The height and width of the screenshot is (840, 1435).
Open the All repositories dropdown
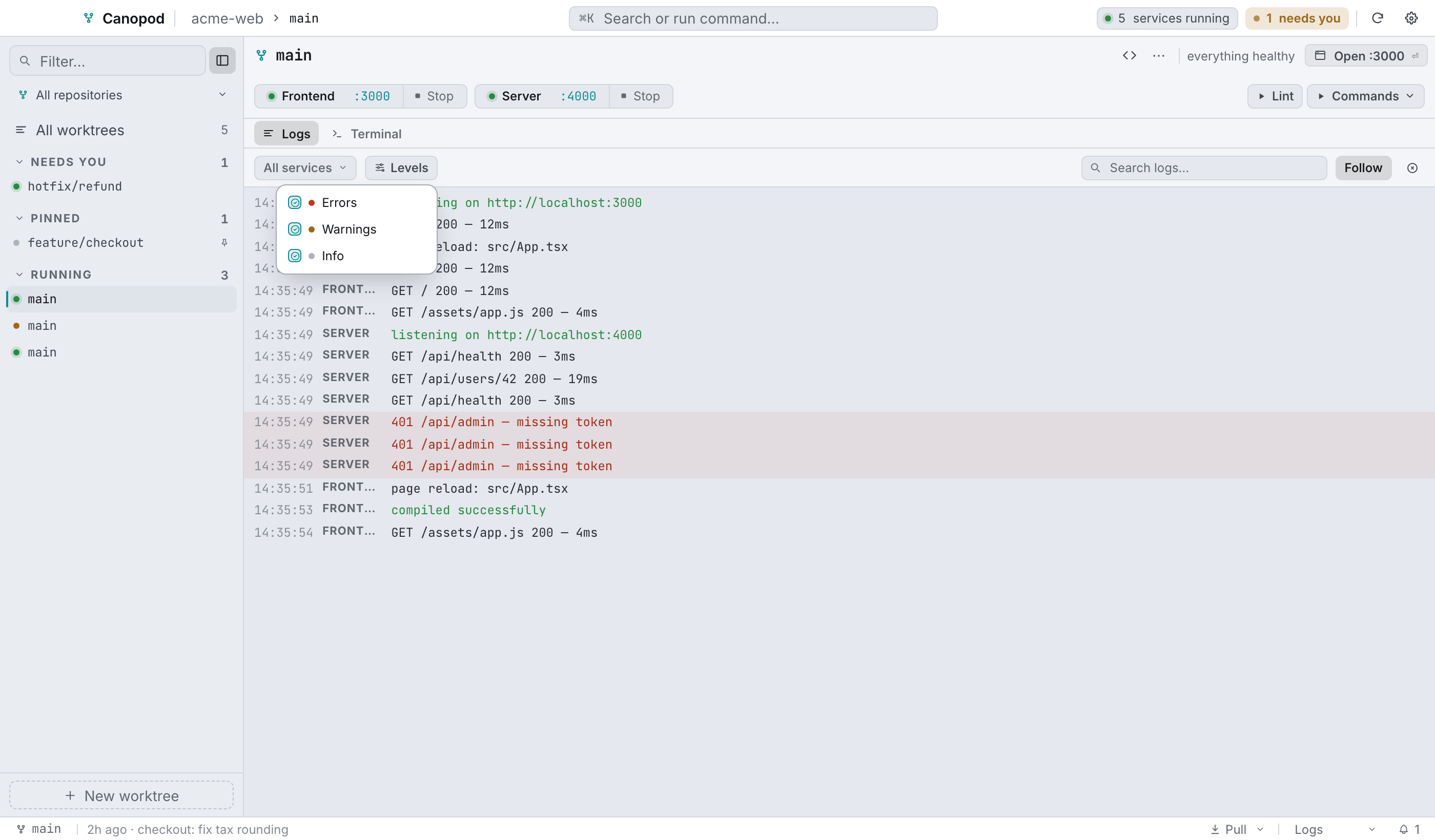tap(121, 94)
